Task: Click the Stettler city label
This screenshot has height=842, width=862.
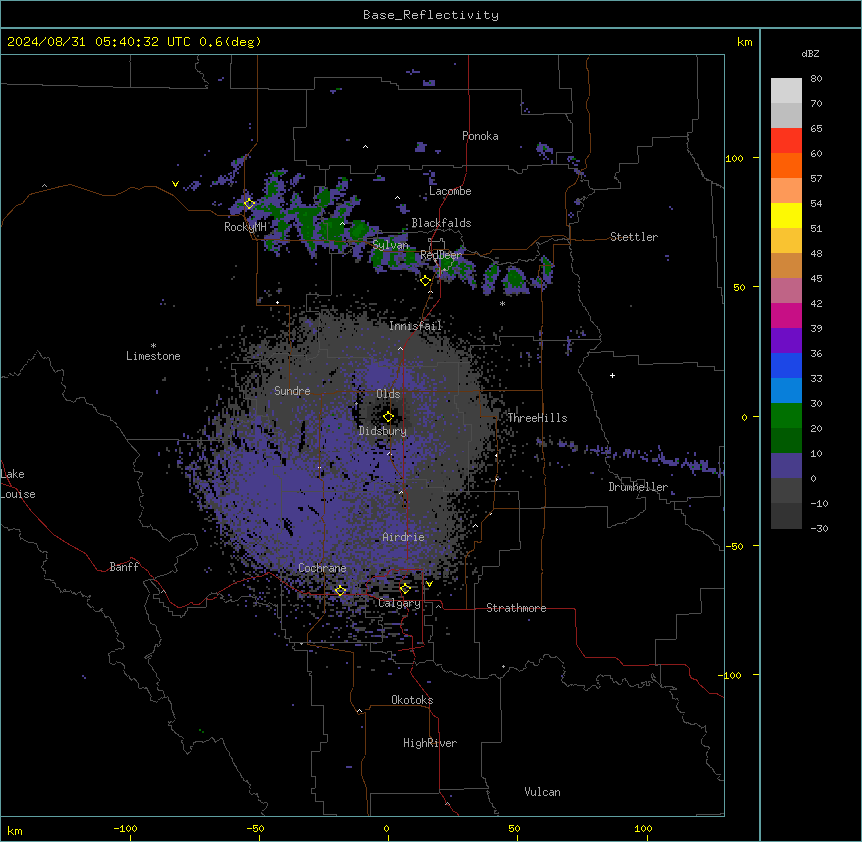Action: (634, 237)
